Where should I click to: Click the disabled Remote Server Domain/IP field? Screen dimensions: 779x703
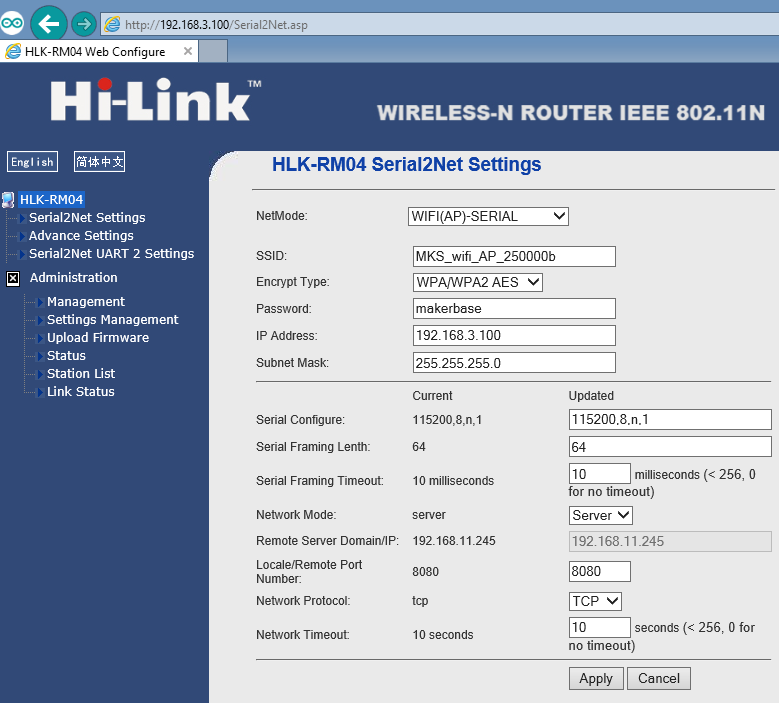670,541
